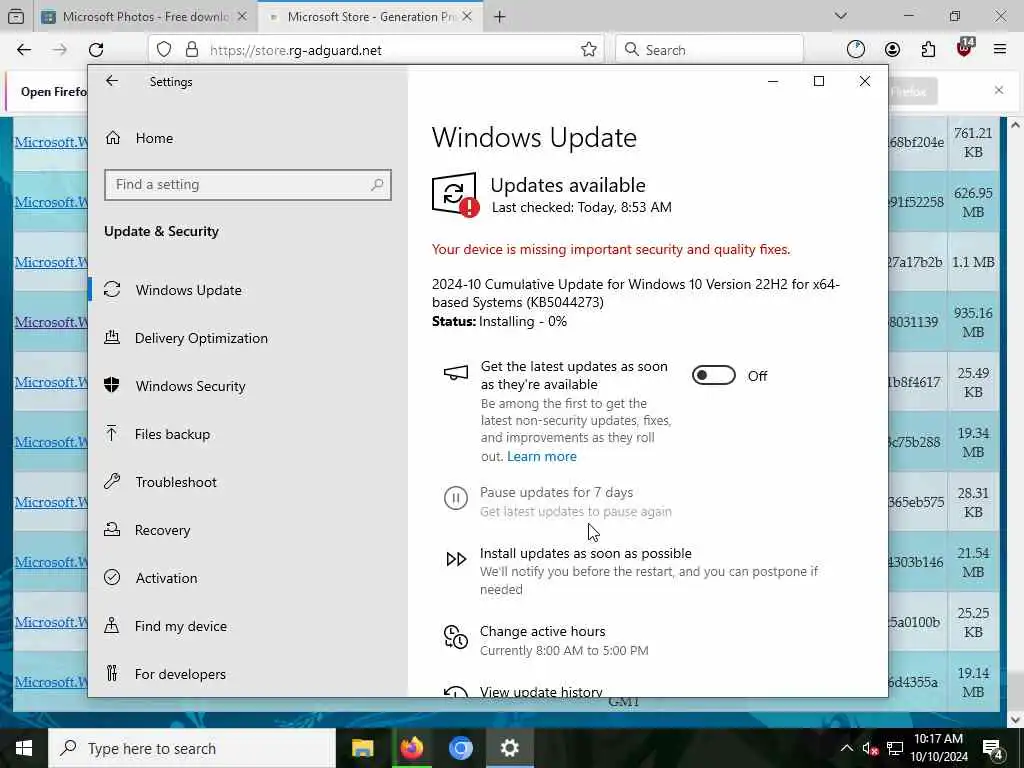Click the 935.16 MB size cell
This screenshot has height=768, width=1024.
973,323
